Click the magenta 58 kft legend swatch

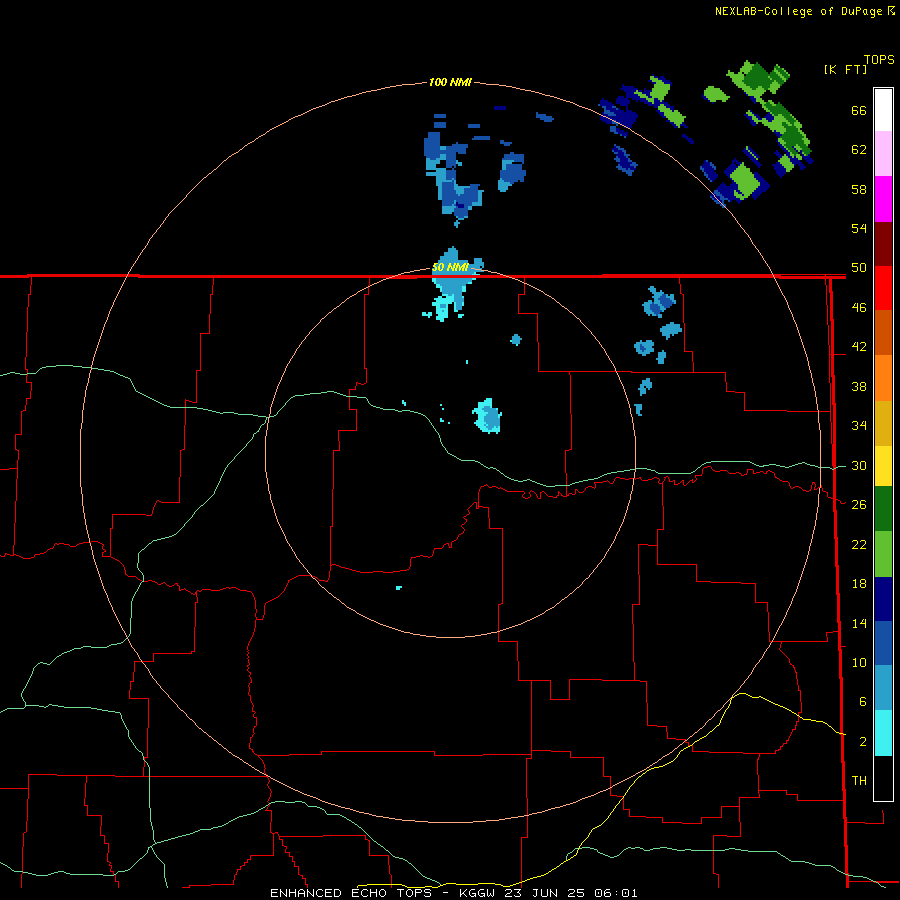tap(883, 199)
